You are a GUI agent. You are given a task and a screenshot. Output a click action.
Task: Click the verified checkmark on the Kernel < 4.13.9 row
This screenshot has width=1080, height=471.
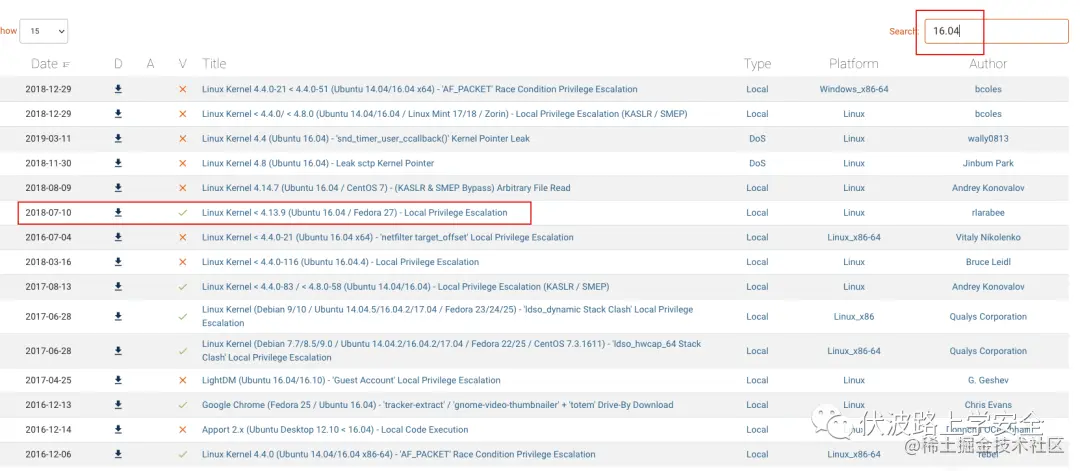tap(183, 213)
